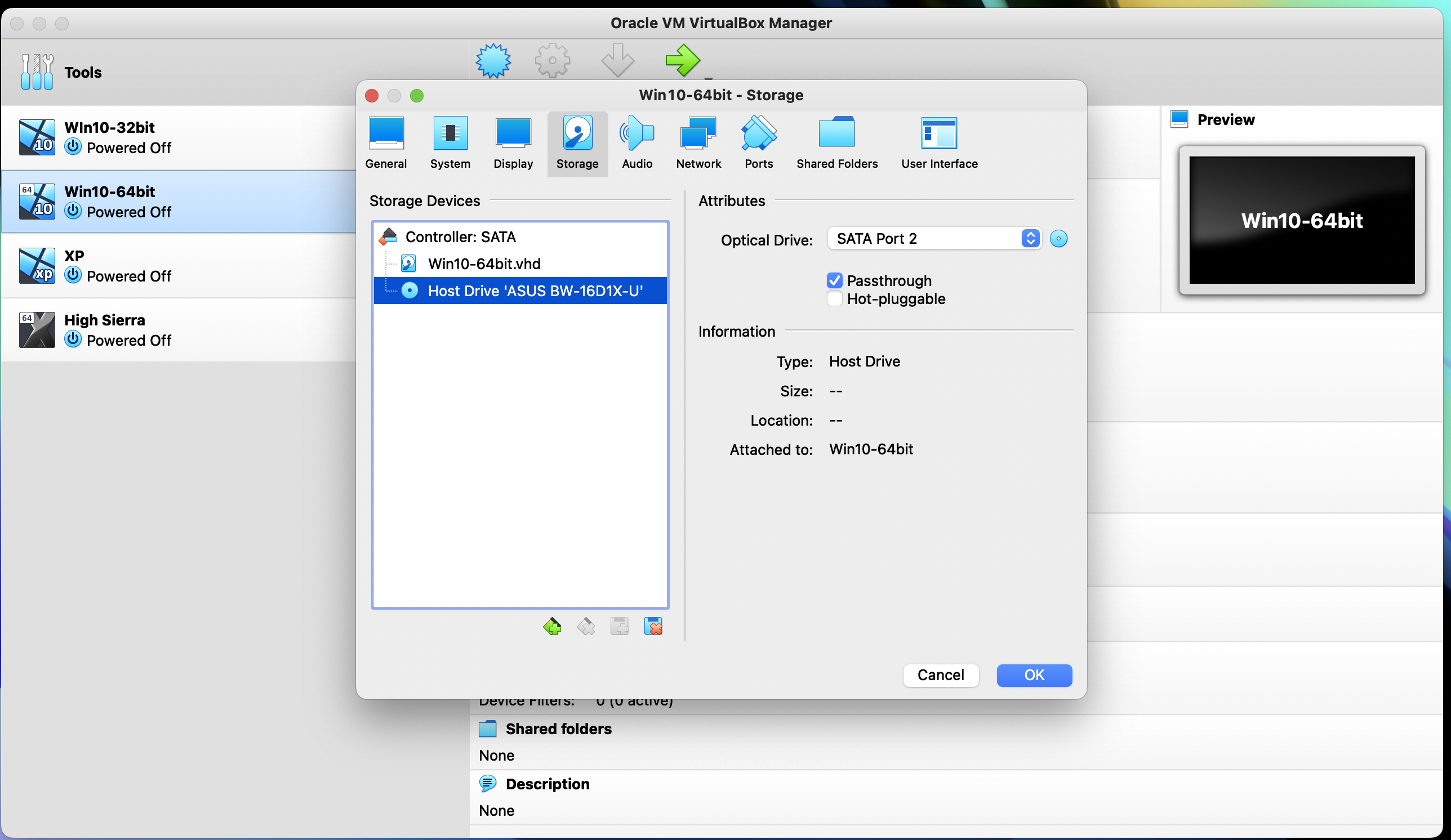
Task: Select the Controller: SATA tree item
Action: (x=520, y=236)
